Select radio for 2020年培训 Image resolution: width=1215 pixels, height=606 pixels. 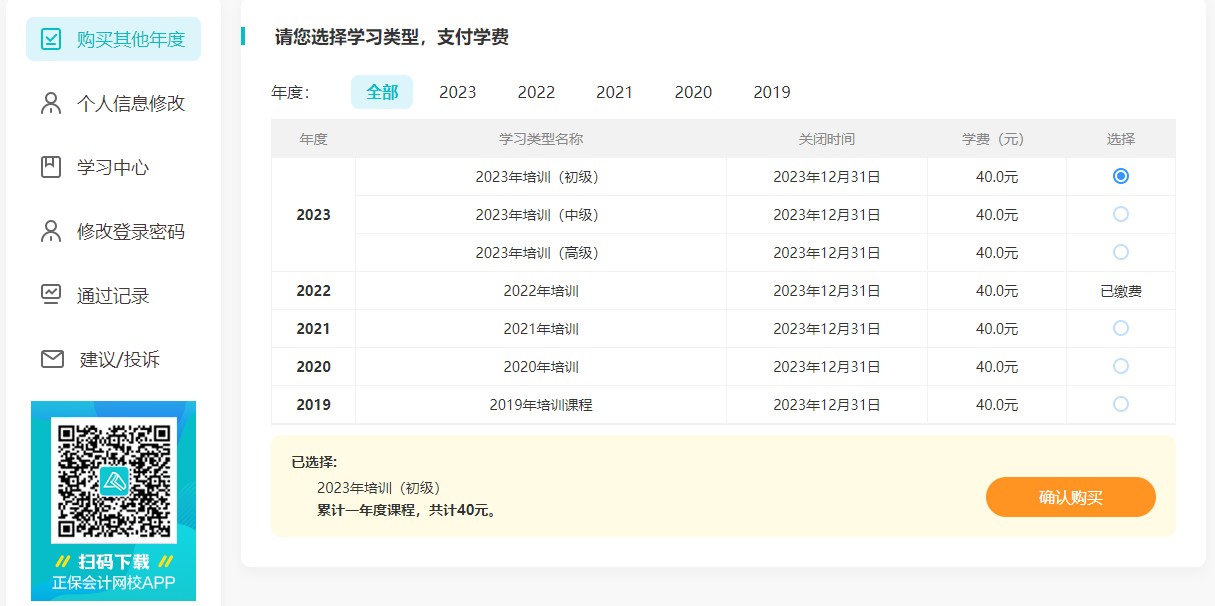[1121, 366]
